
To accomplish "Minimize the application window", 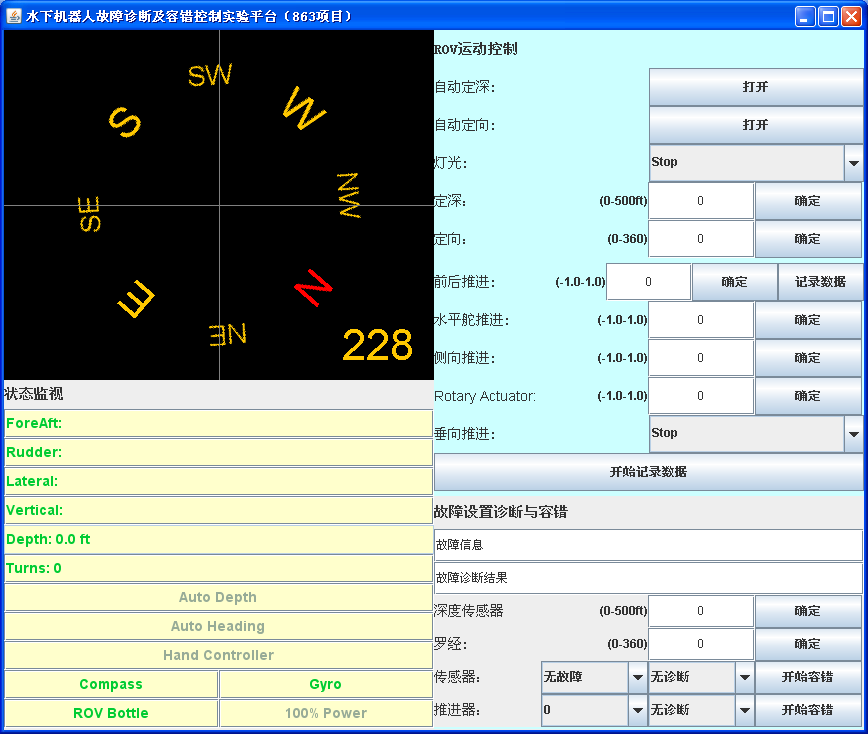I will (x=805, y=17).
